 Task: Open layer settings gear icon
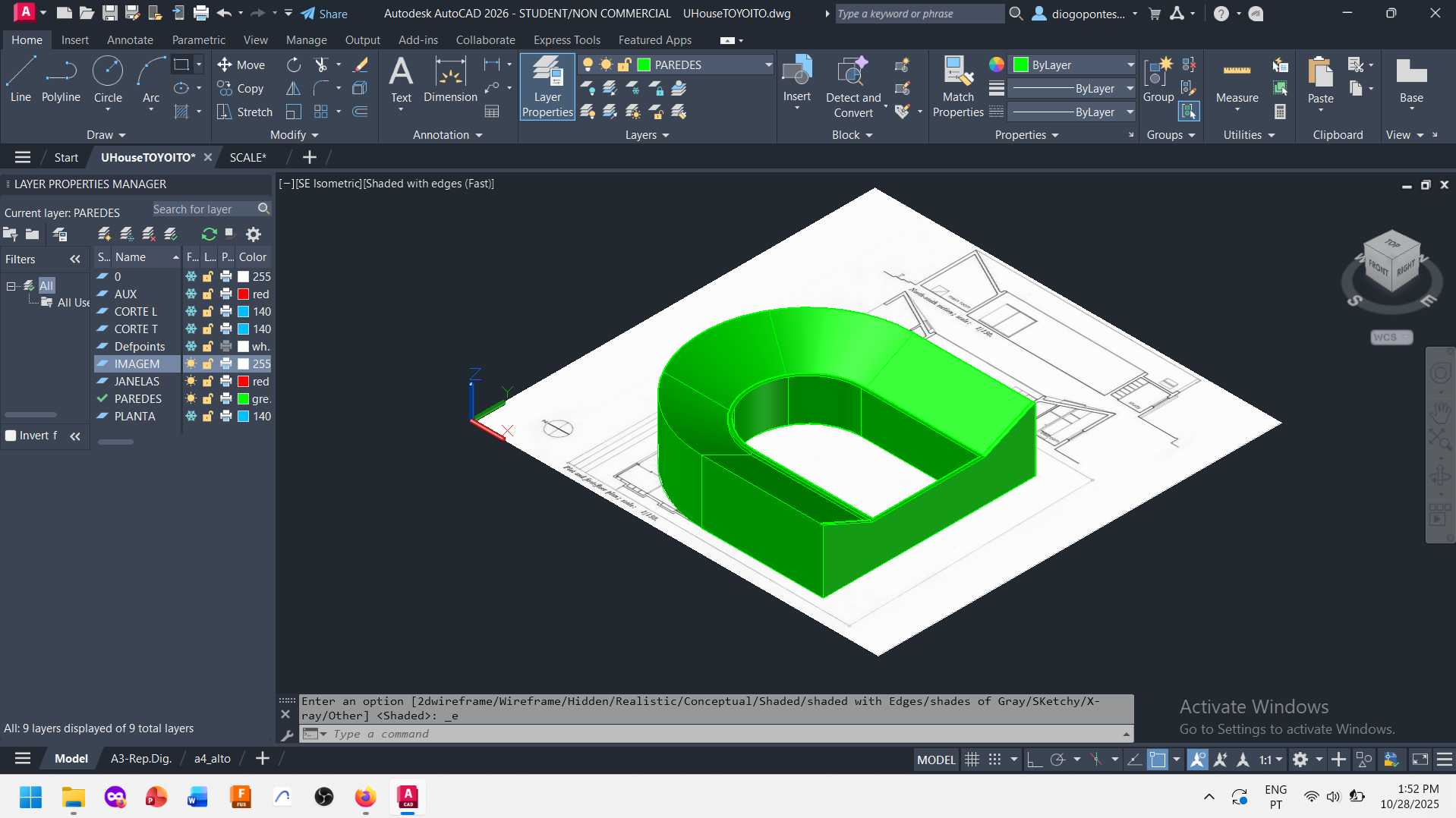tap(254, 234)
